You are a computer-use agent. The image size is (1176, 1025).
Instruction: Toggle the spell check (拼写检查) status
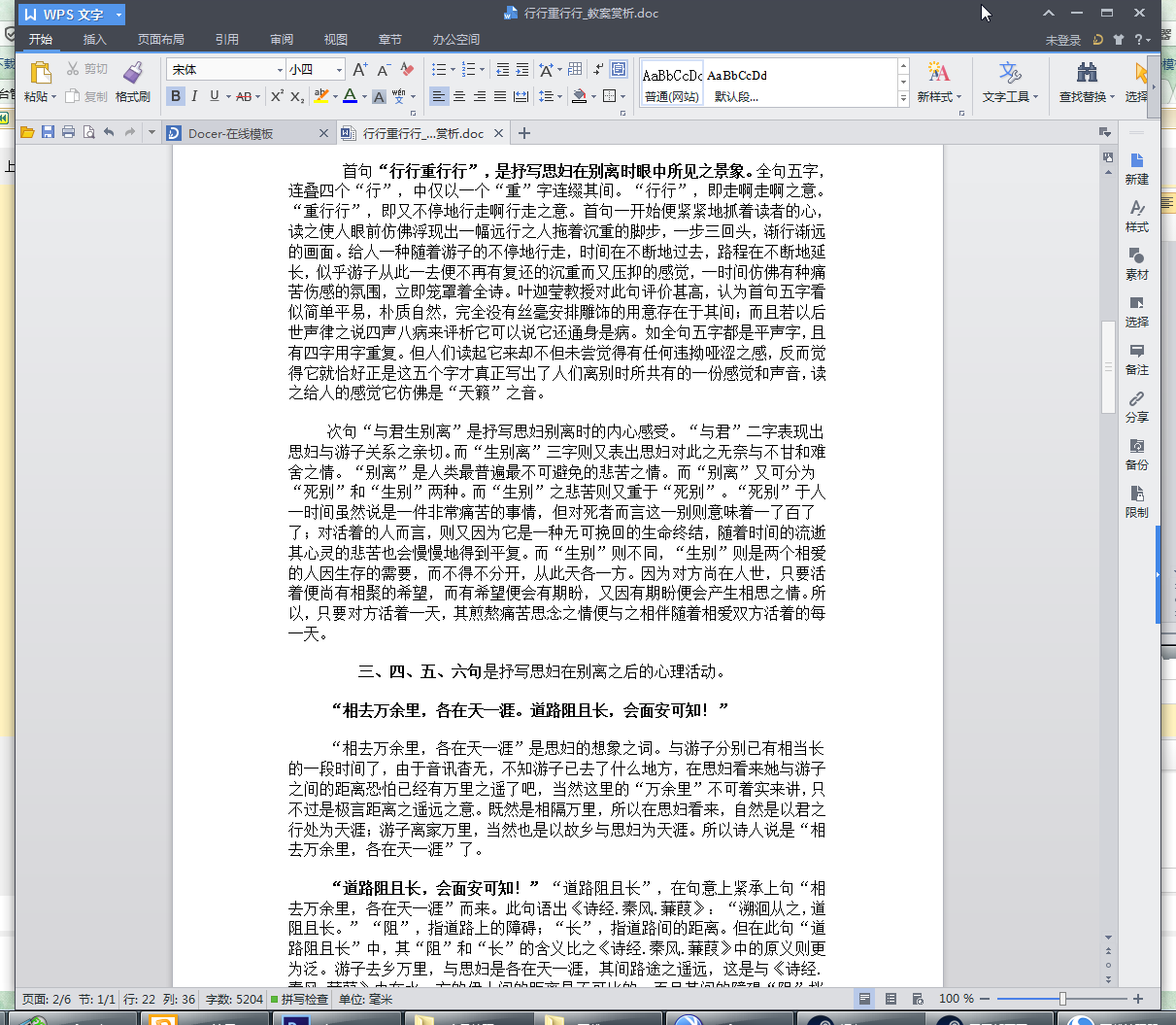299,999
